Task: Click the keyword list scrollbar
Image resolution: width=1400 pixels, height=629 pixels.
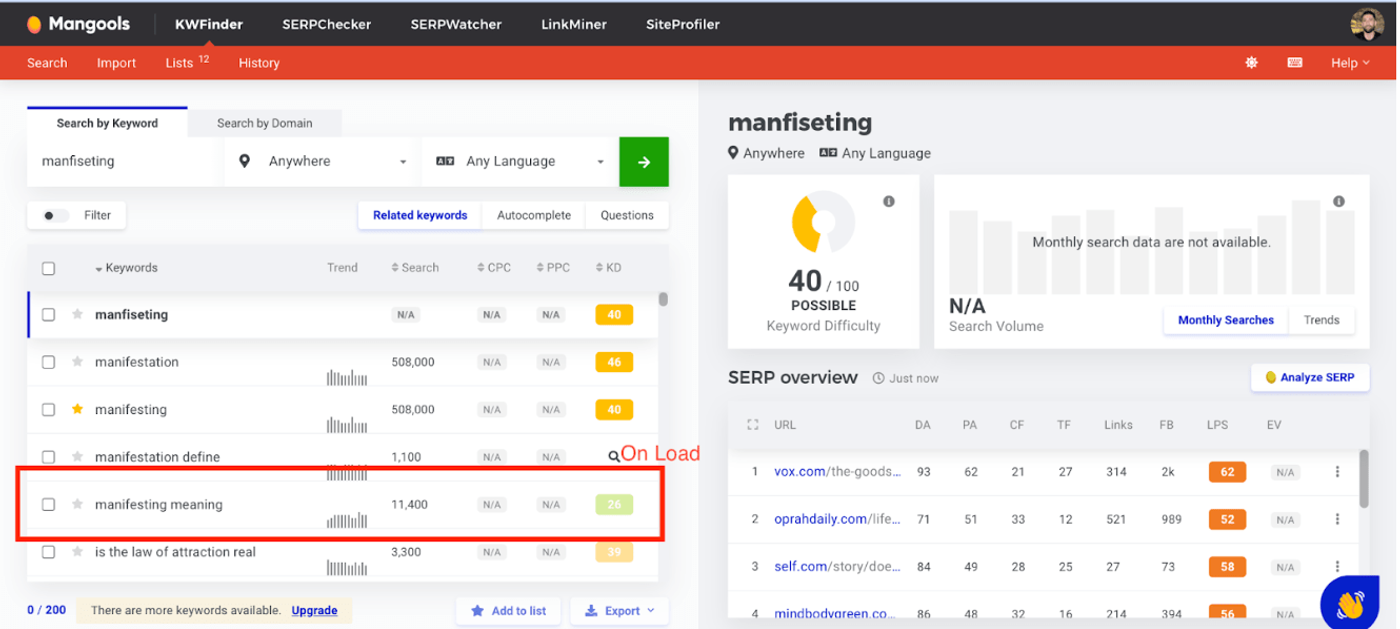Action: [x=663, y=299]
